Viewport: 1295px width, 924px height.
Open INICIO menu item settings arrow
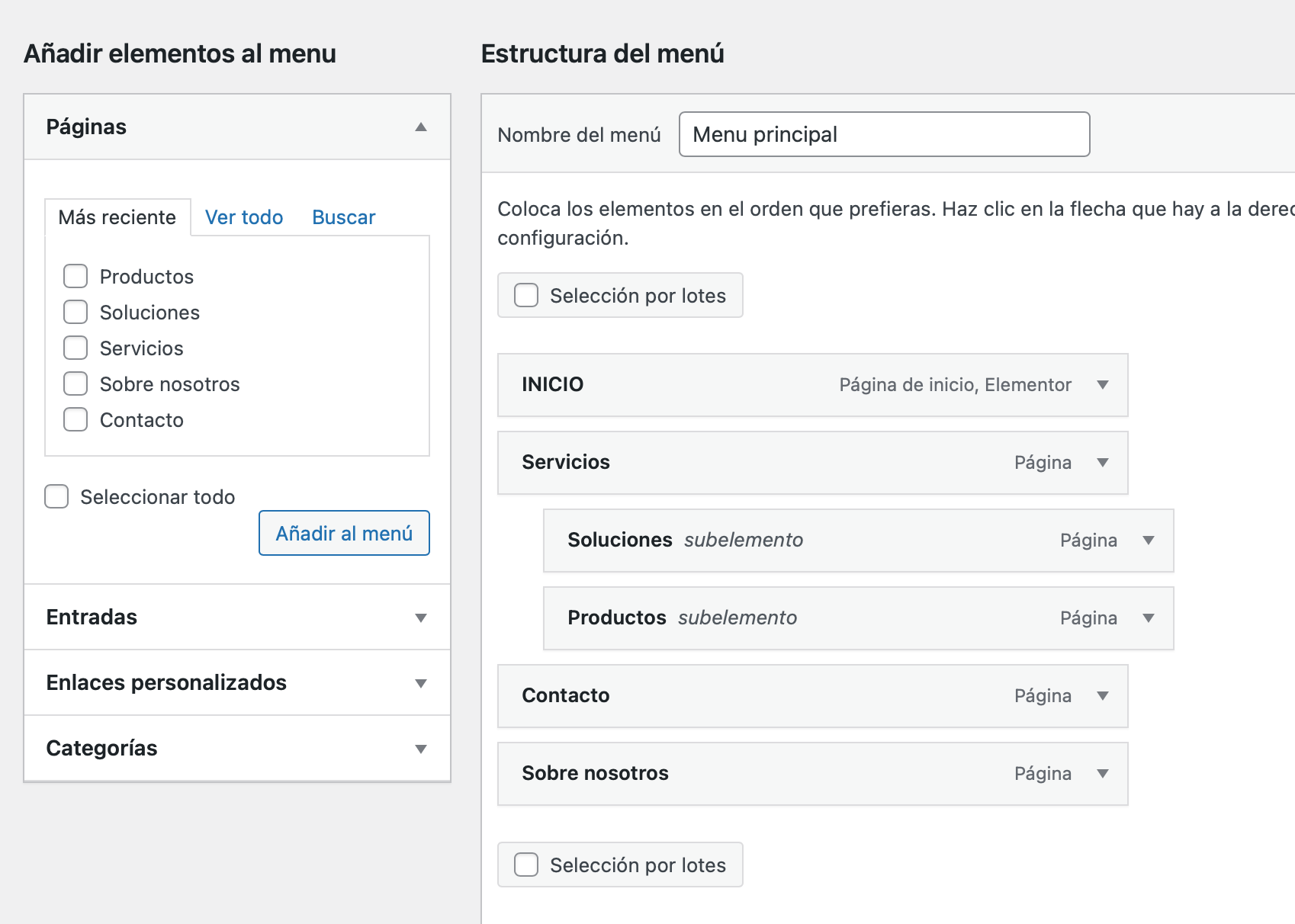point(1102,385)
